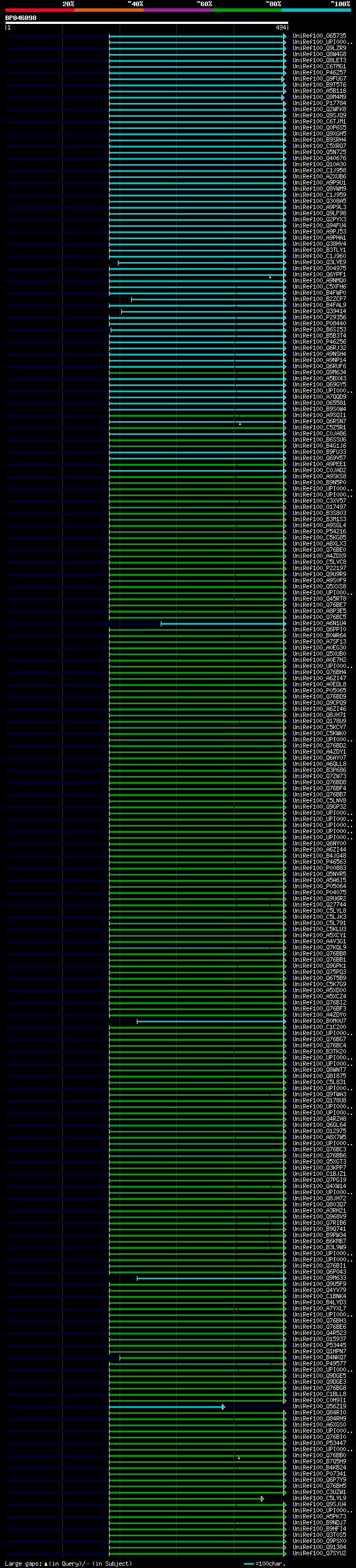Select label UniRef100_B9N5P0
Screen dimensions: 356x1568
point(319,483)
